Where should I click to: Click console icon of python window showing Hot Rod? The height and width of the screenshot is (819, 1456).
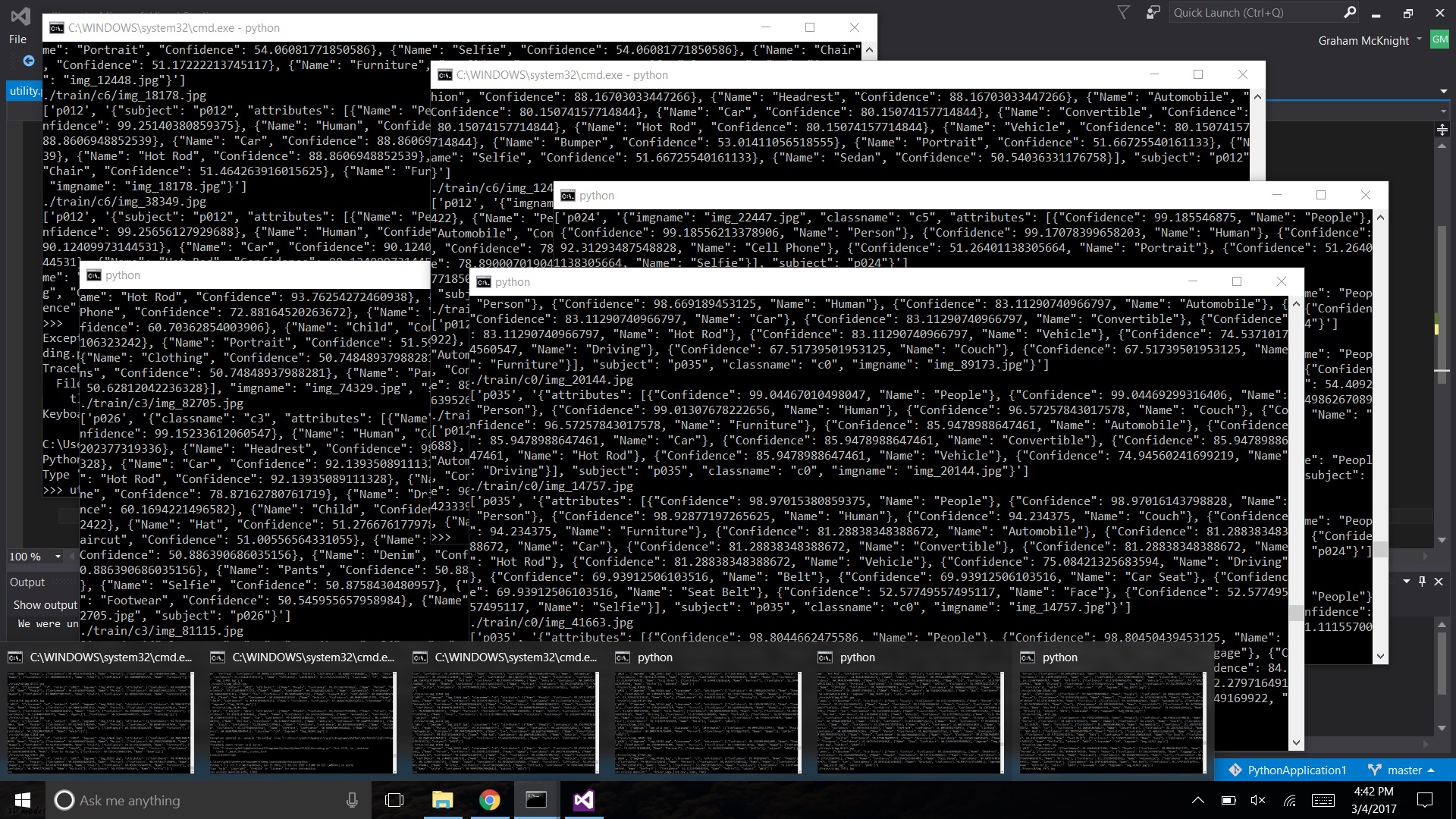pyautogui.click(x=94, y=275)
